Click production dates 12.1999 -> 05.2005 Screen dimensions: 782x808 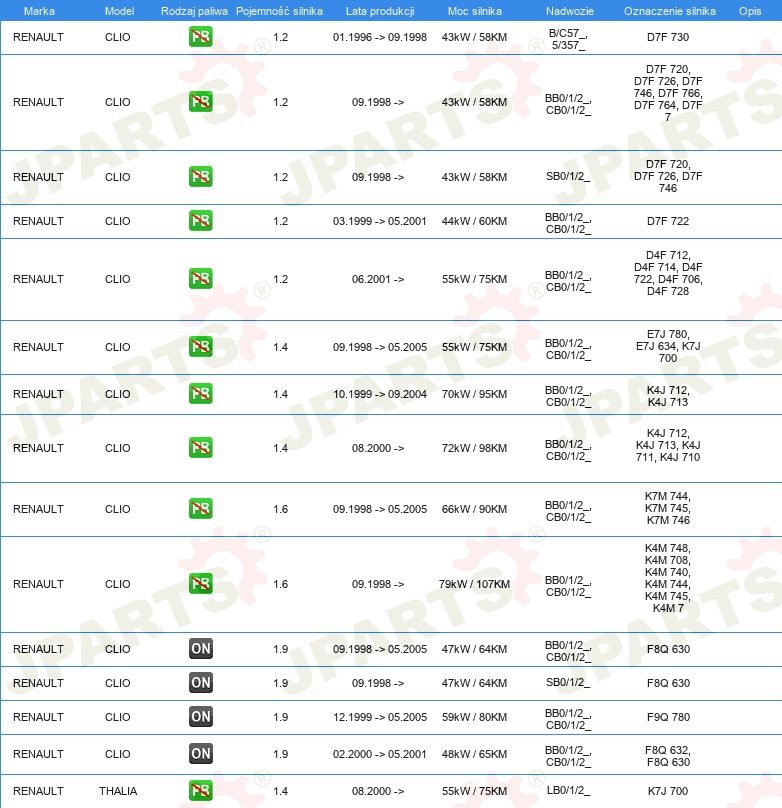[380, 717]
